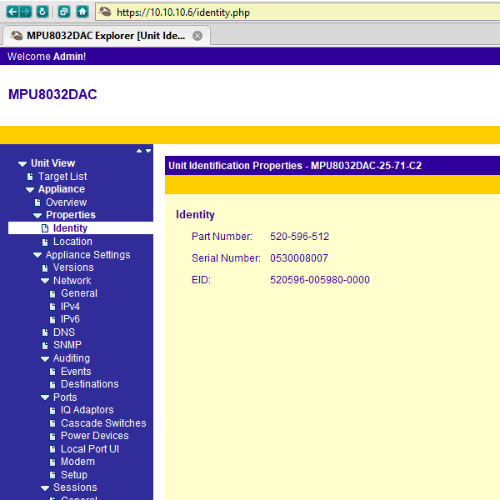Click the SNMP document icon
Viewport: 500px width, 500px height.
point(45,346)
